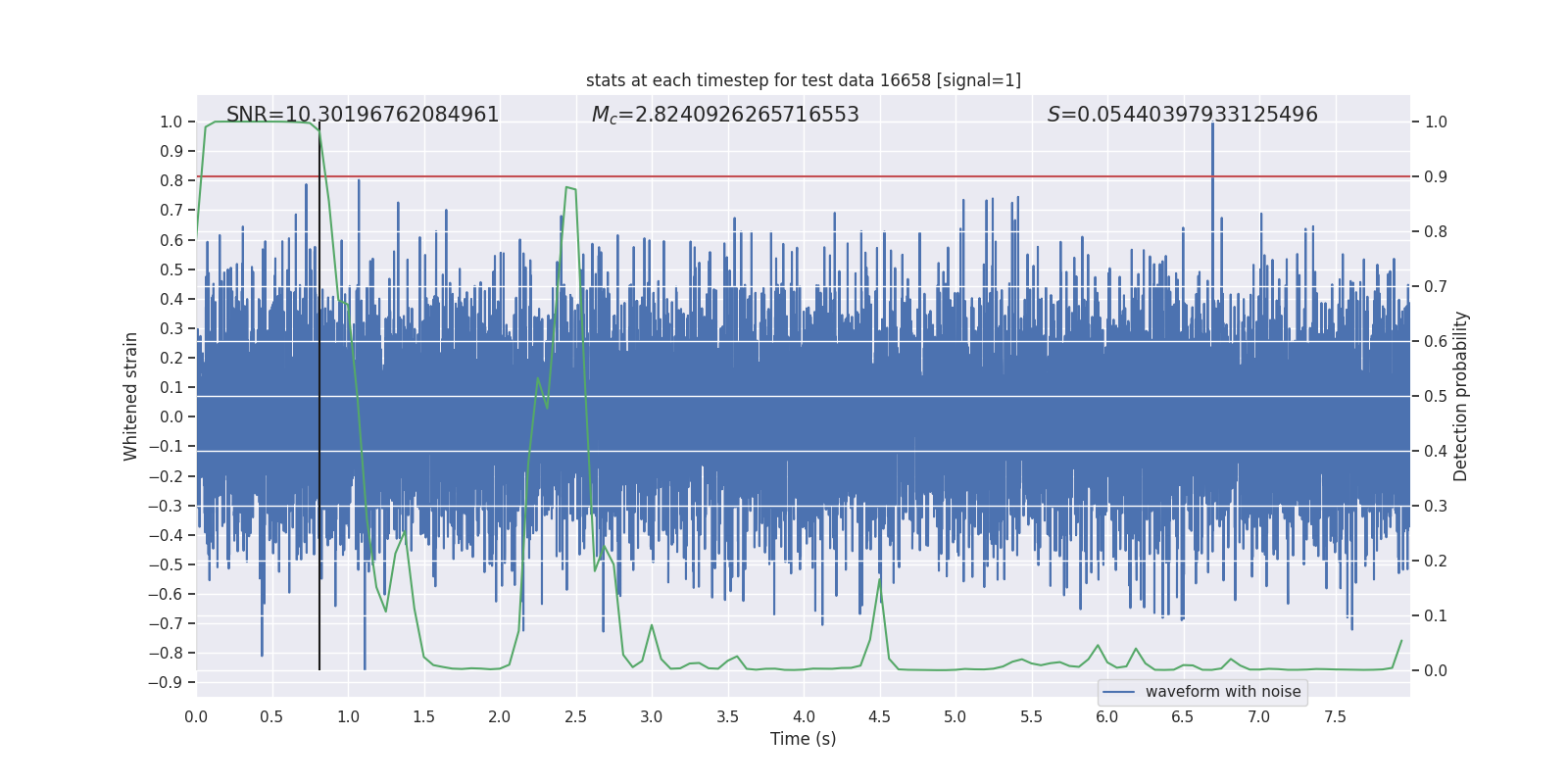Click the blue line sample in legend

pyautogui.click(x=1118, y=692)
